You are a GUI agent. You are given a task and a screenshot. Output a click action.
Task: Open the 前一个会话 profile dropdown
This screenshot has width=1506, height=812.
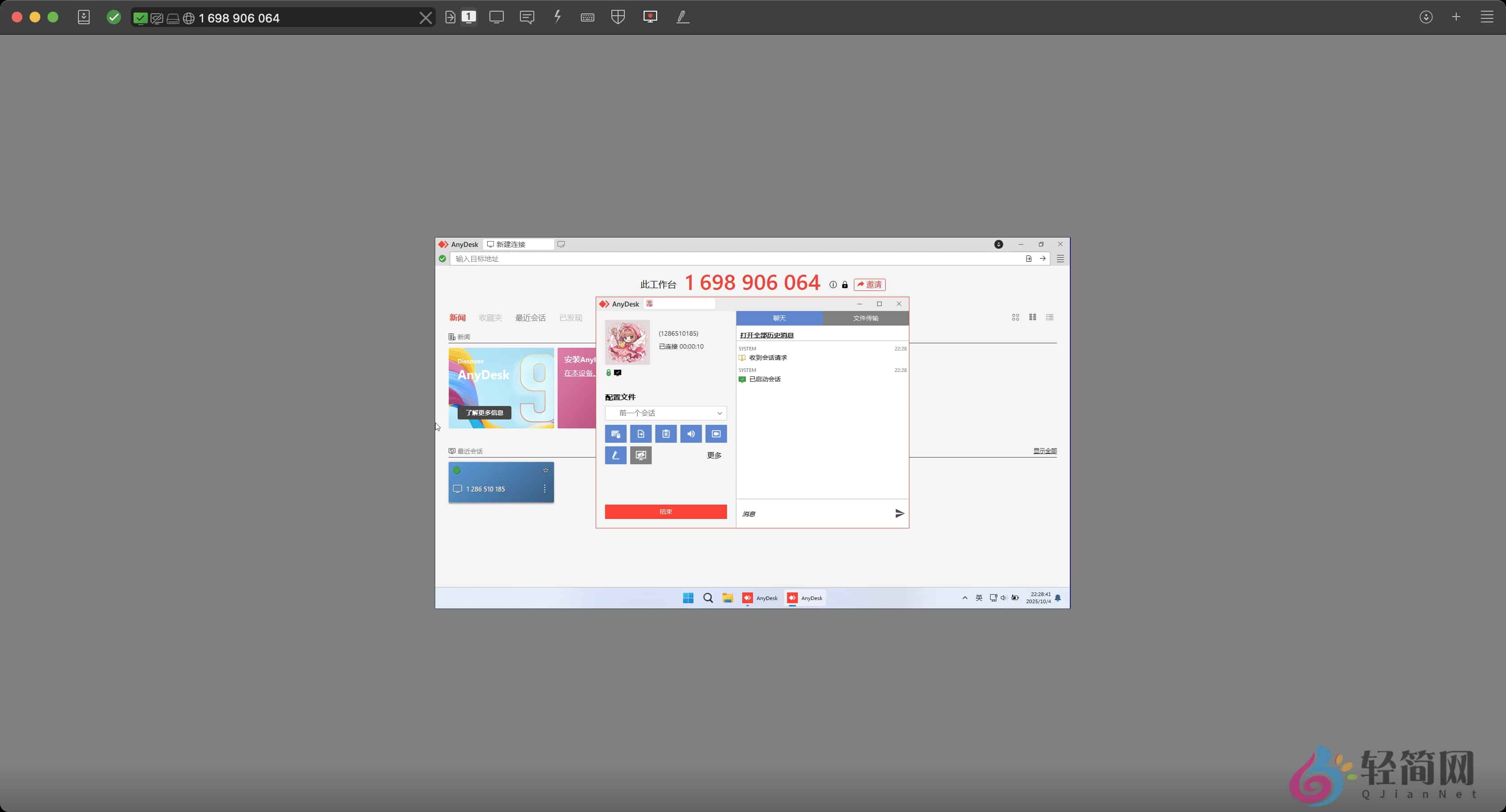point(666,413)
